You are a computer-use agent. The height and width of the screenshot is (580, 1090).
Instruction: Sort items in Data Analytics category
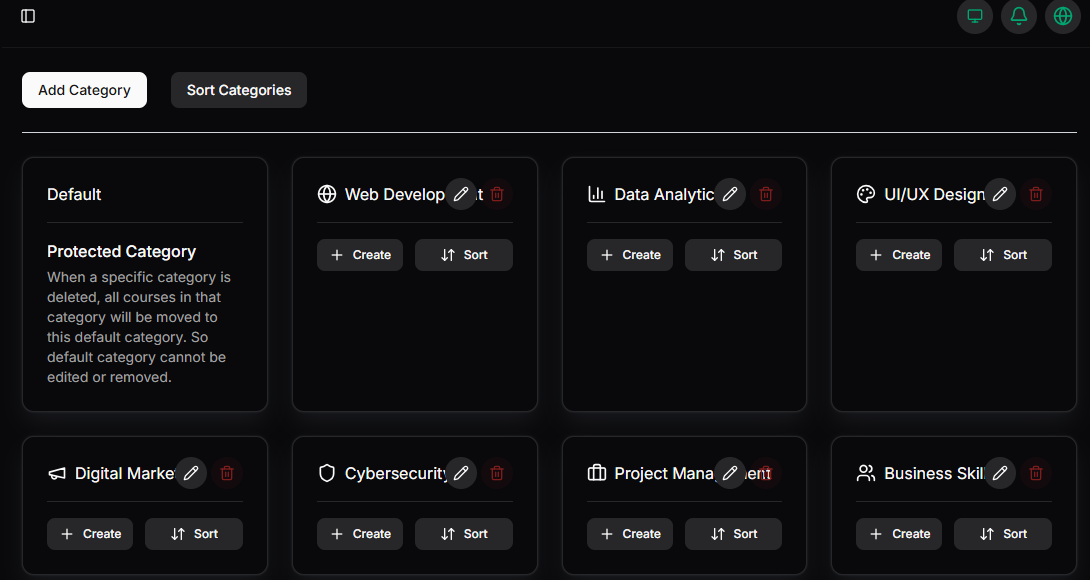click(x=733, y=255)
